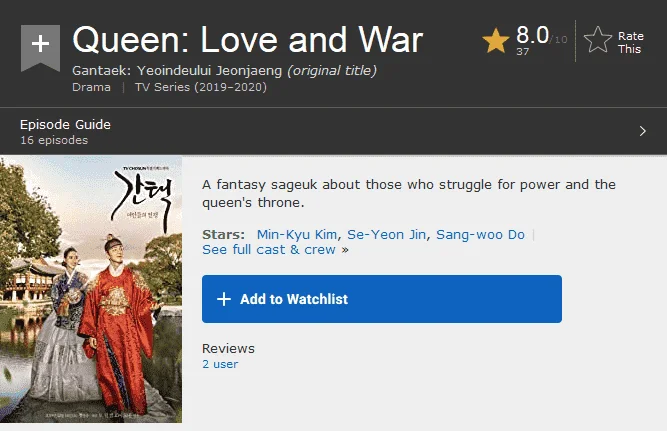Follow the See full cast & crew link
667x431 pixels.
[x=269, y=250]
